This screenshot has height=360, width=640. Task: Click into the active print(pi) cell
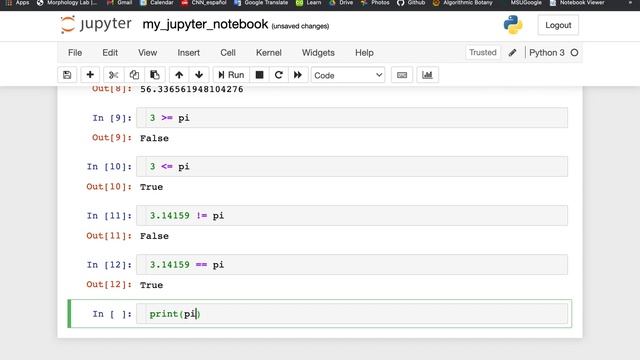[x=352, y=314]
